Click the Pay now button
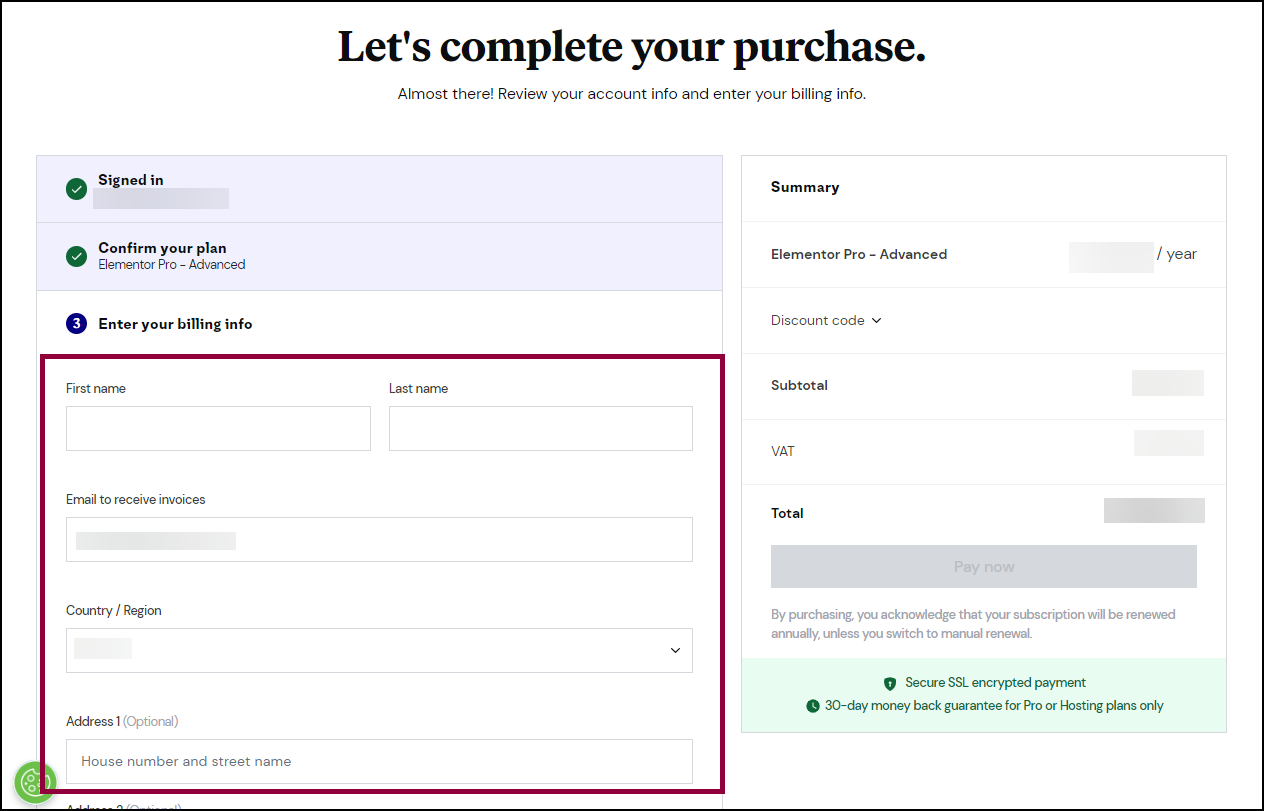Image resolution: width=1264 pixels, height=811 pixels. (x=984, y=566)
